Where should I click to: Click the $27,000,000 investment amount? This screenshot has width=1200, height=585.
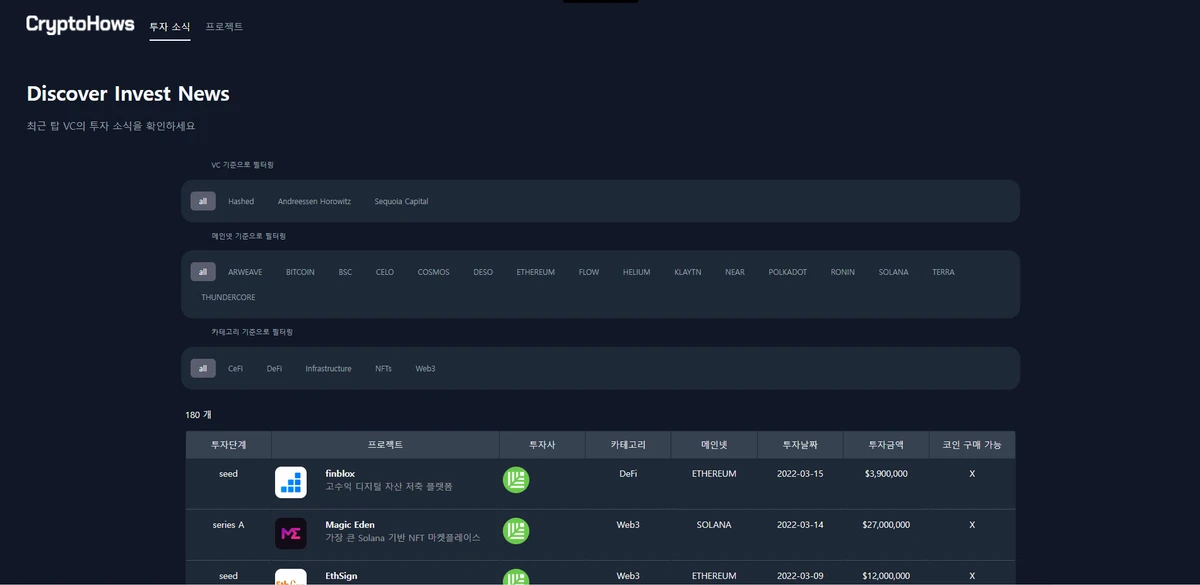[x=886, y=525]
